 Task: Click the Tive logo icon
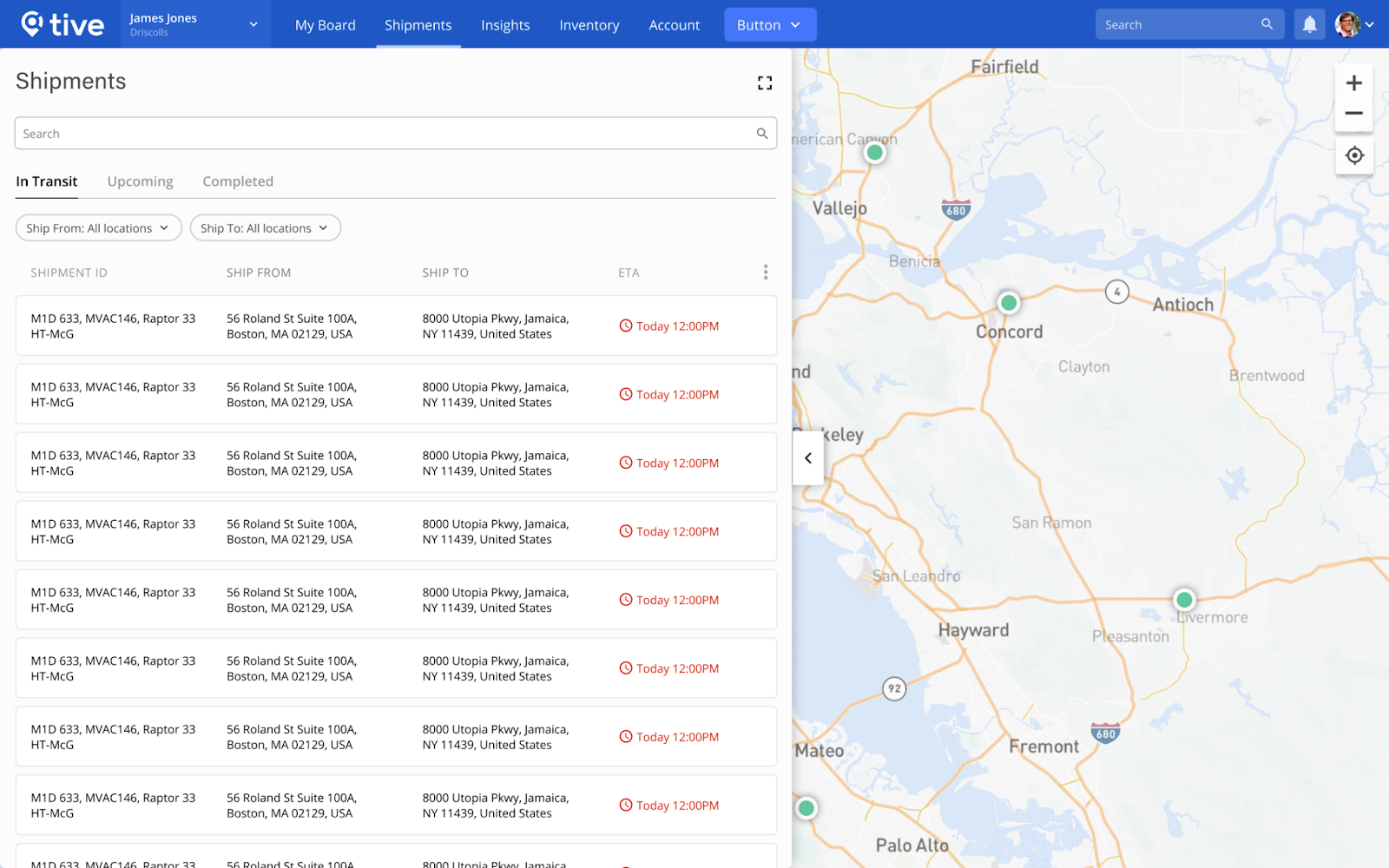point(33,23)
